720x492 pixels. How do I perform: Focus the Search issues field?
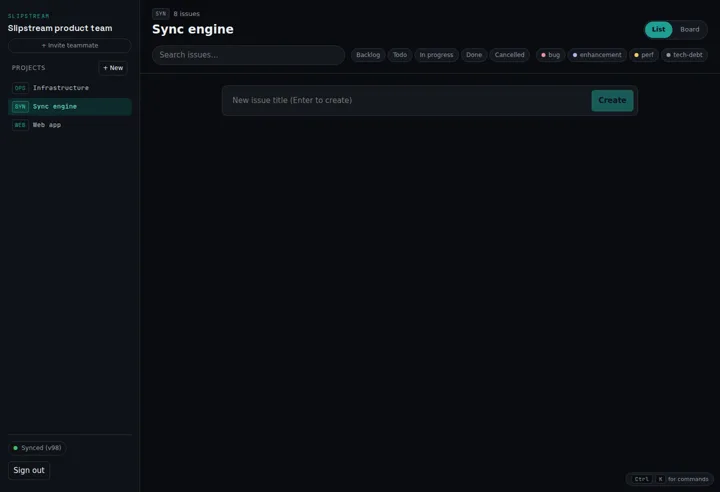point(248,55)
